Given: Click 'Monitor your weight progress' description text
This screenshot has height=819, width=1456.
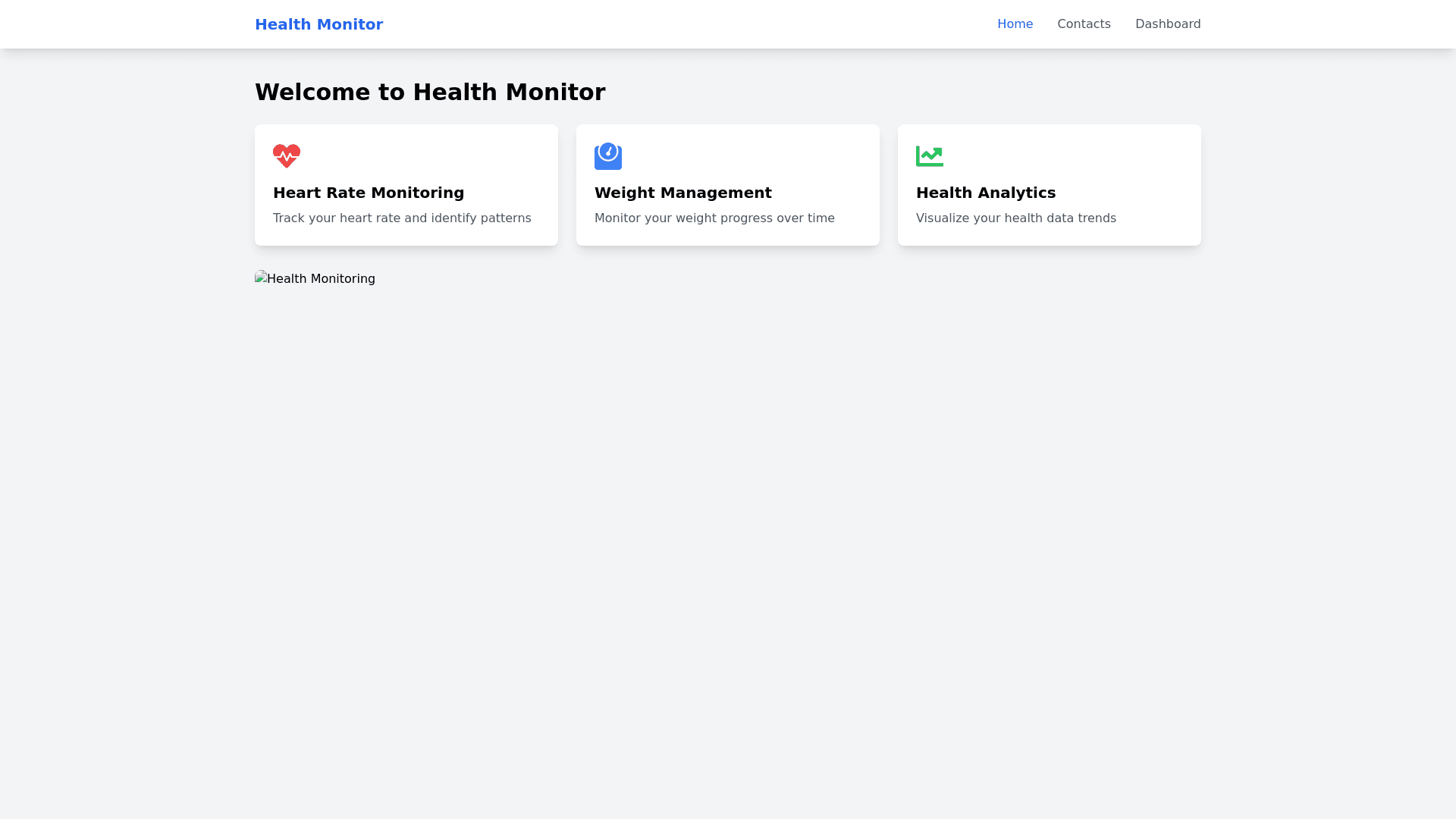Looking at the screenshot, I should click(x=714, y=218).
